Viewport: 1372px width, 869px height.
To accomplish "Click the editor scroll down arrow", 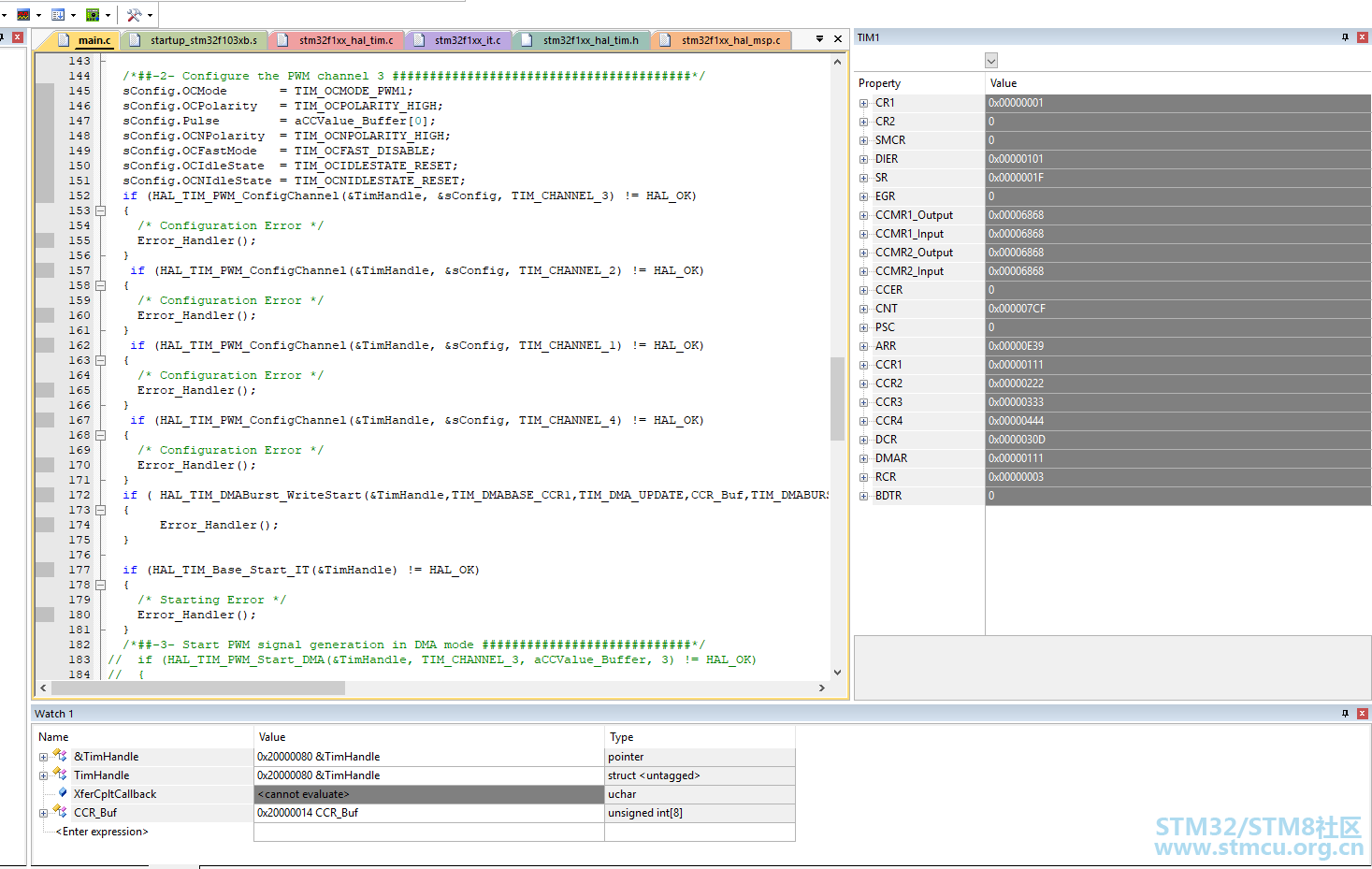I will click(x=837, y=672).
